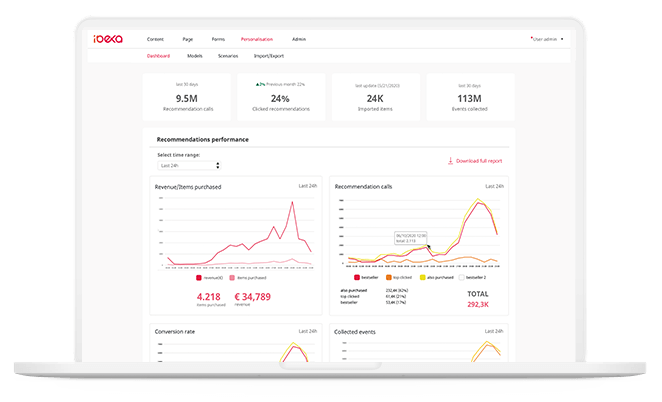
Task: Click the time range stepper arrows
Action: click(218, 166)
